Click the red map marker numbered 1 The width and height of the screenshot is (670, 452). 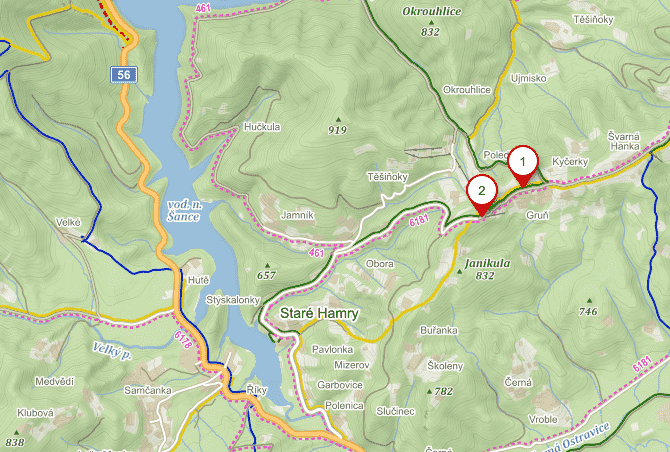[x=523, y=166]
